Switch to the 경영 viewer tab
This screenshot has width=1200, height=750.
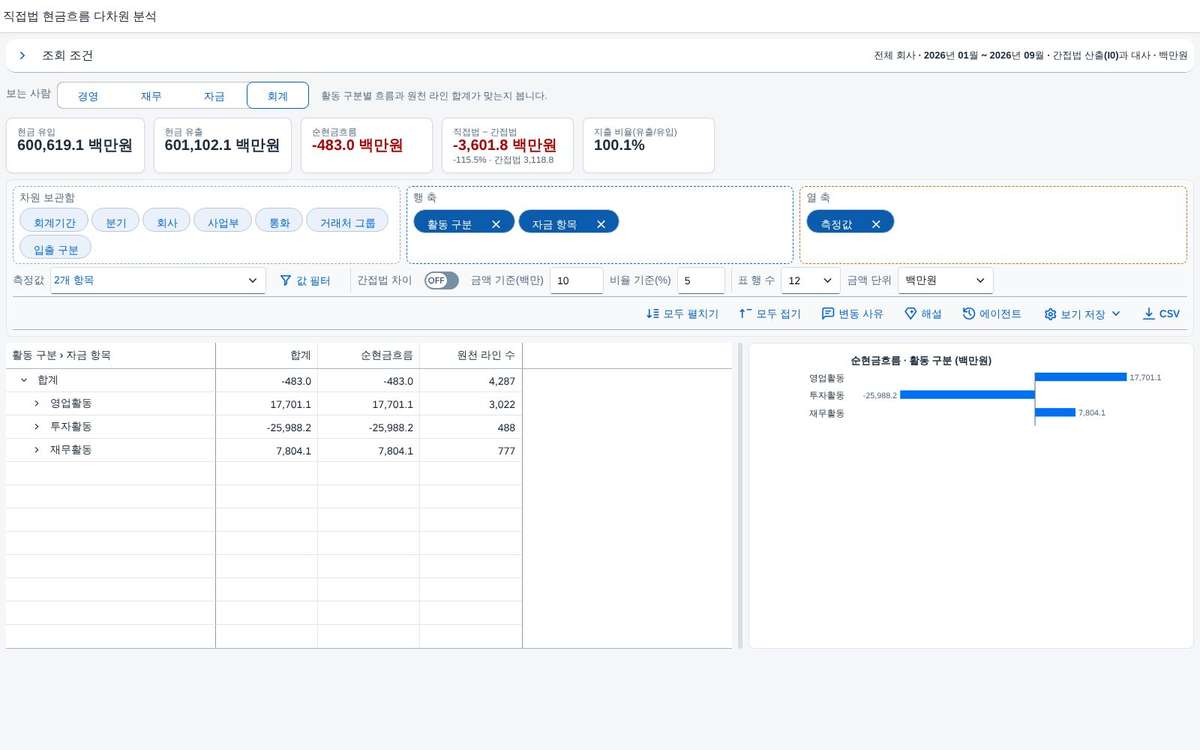coord(88,96)
